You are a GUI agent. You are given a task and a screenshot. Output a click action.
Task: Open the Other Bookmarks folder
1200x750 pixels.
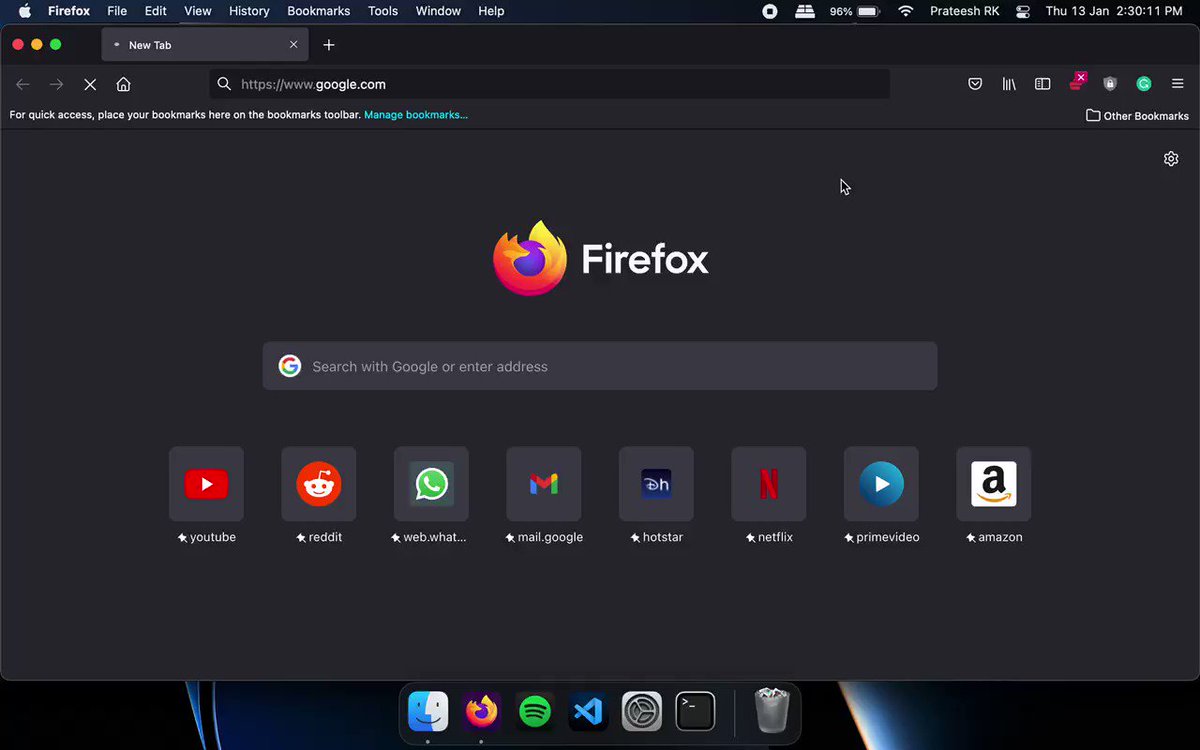pyautogui.click(x=1137, y=116)
